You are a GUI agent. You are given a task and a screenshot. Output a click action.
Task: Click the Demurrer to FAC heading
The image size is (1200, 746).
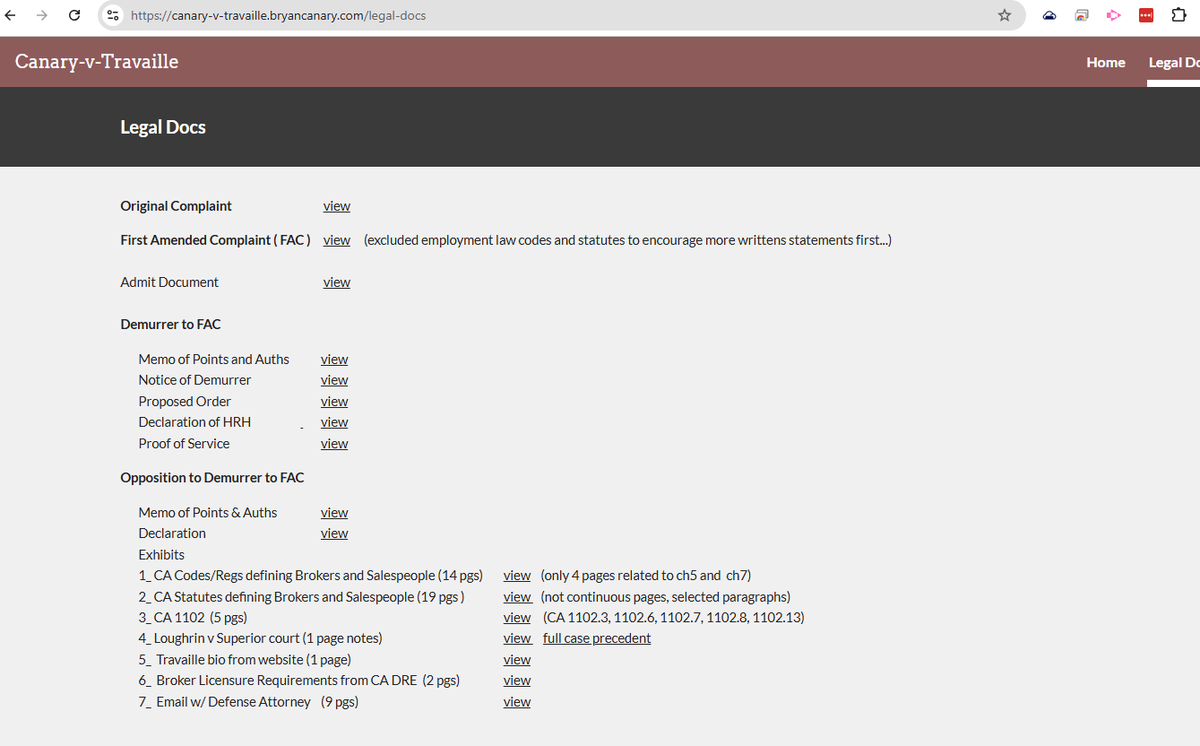point(170,324)
